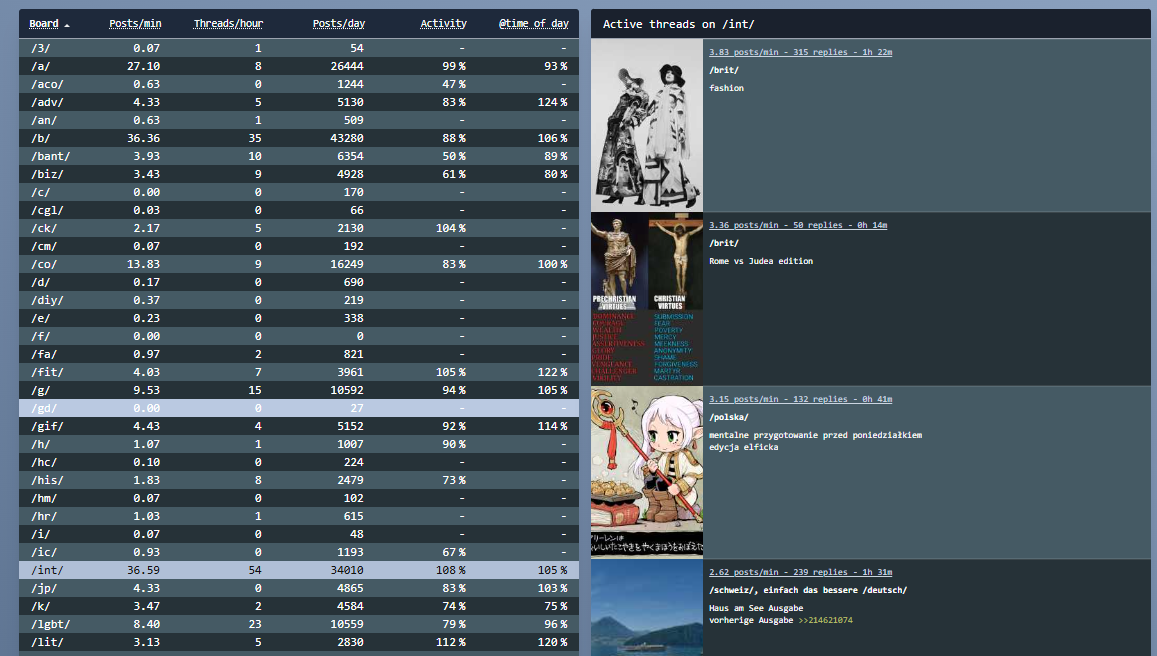
Task: Select the /c/ board row
Action: tap(299, 192)
